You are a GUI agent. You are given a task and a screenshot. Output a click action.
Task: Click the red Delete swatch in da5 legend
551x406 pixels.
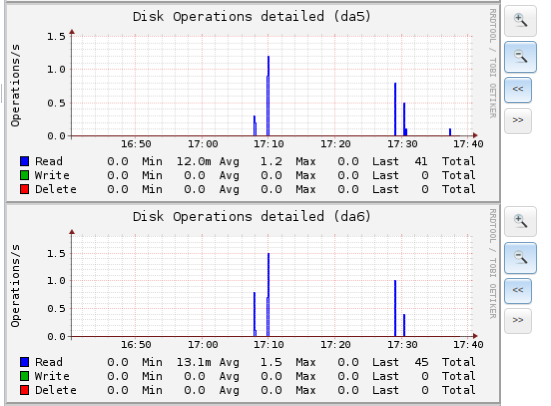click(x=25, y=189)
